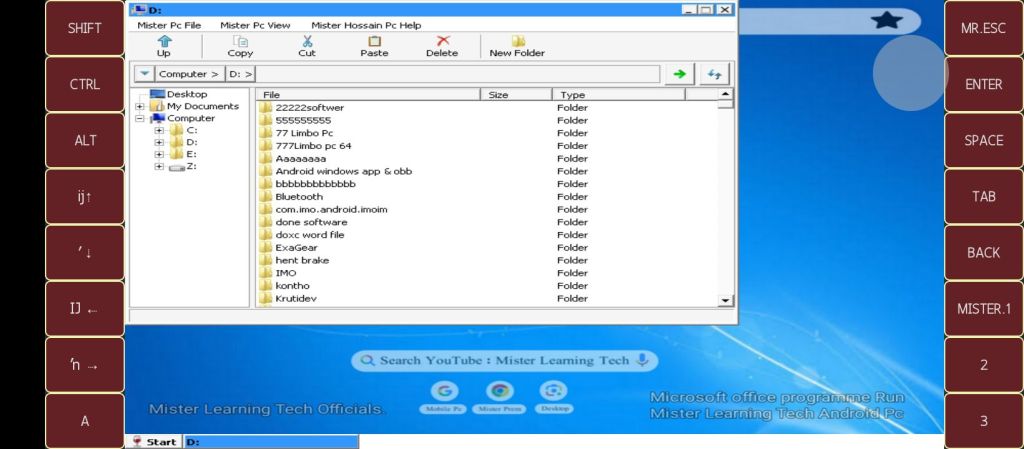Screen dimensions: 1024x449
Task: Click the Cut scissors icon
Action: 307,42
